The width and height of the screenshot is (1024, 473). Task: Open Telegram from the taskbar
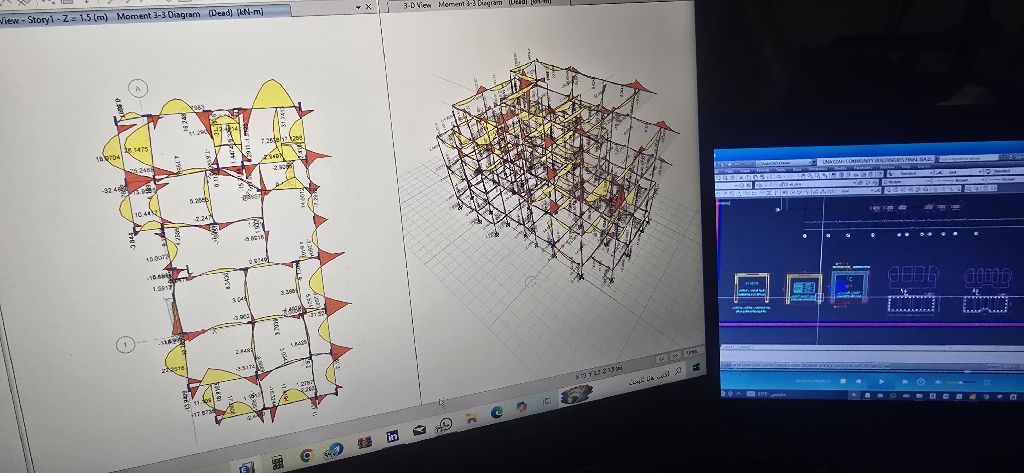pyautogui.click(x=335, y=450)
